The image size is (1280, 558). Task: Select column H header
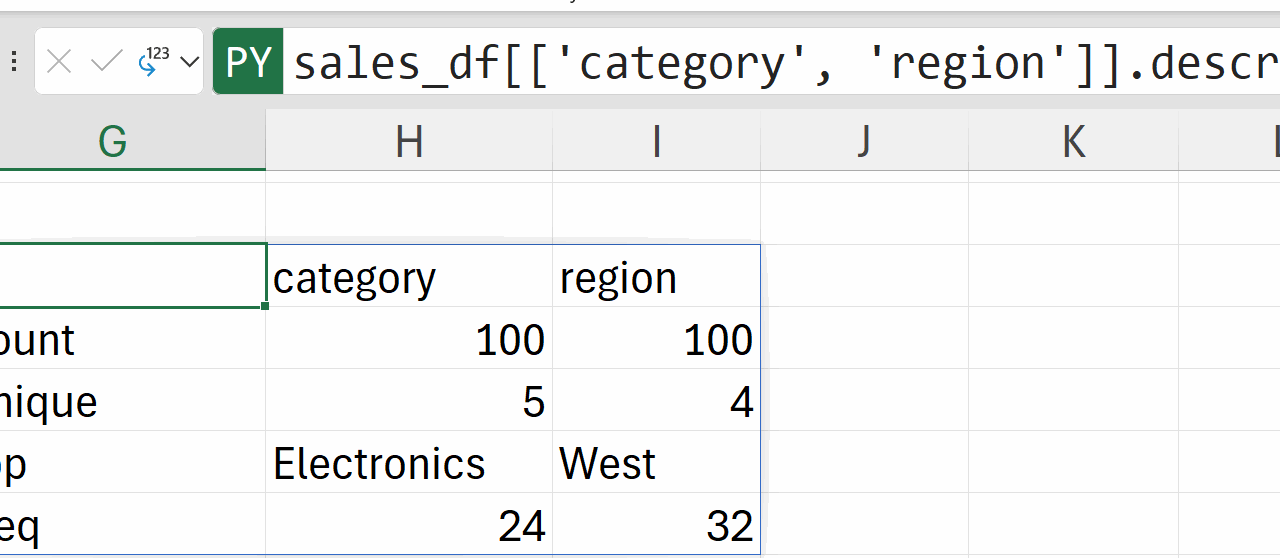click(x=409, y=142)
